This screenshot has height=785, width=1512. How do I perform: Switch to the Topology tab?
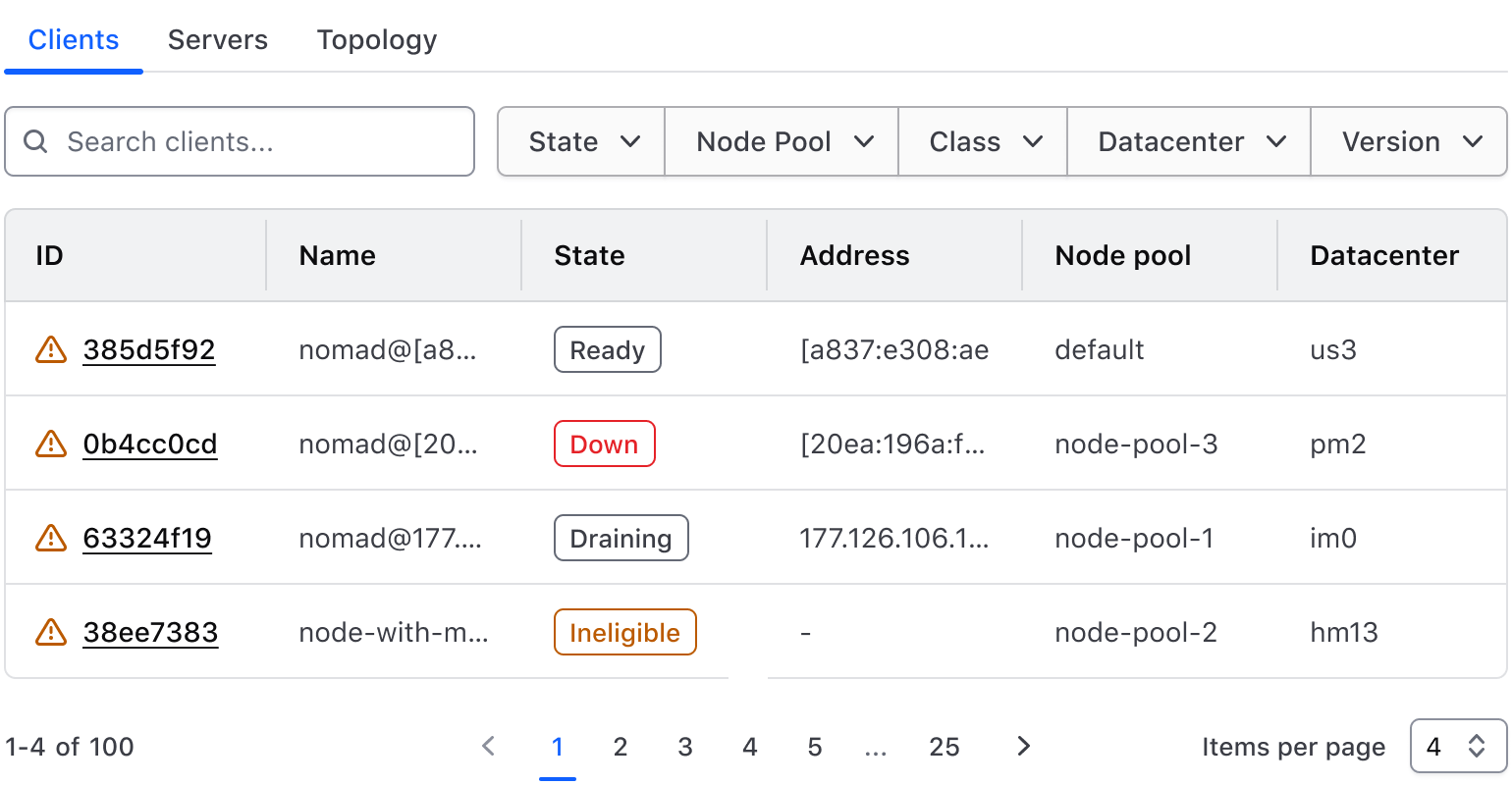click(x=377, y=39)
